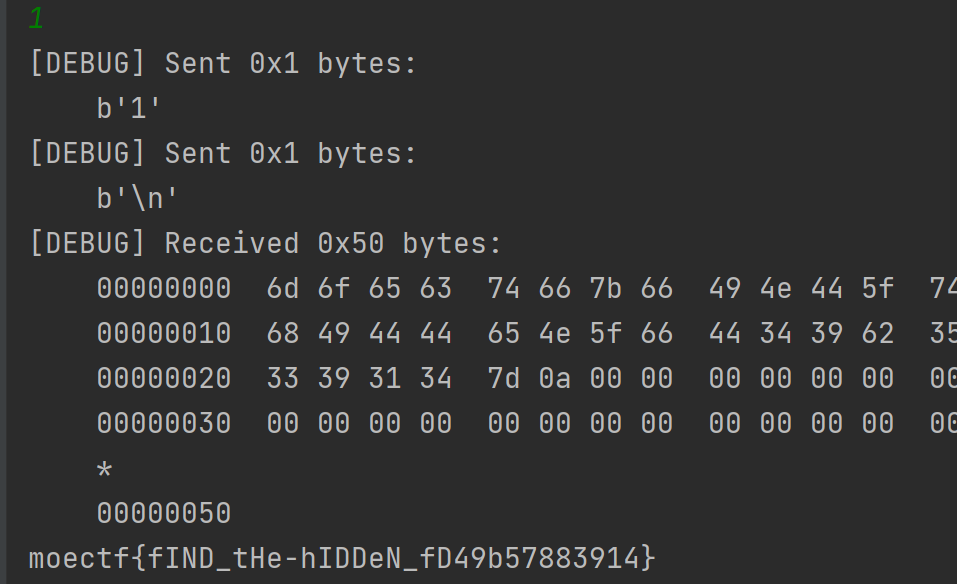
Task: Click hex byte group "44 34 39 62"
Action: pos(801,333)
